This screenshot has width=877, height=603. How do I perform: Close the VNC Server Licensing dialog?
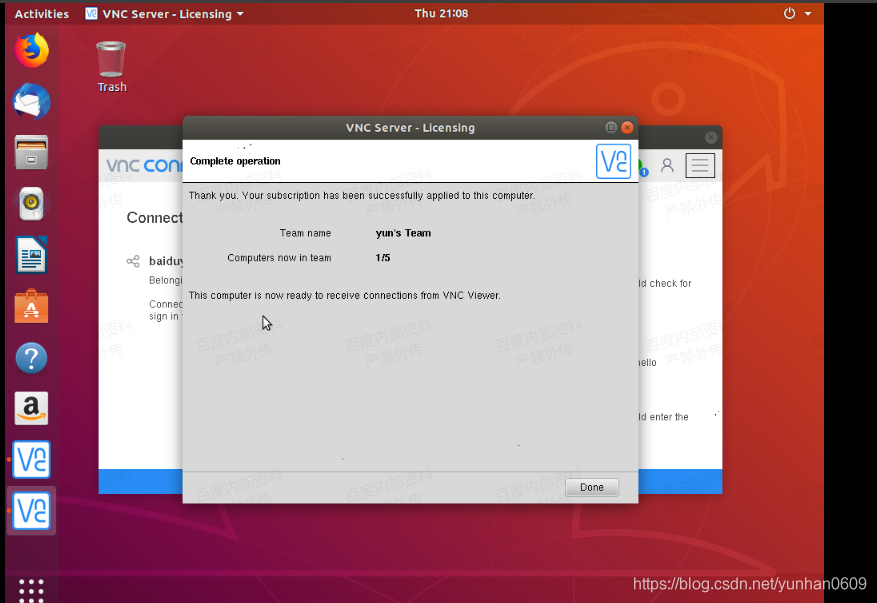627,128
